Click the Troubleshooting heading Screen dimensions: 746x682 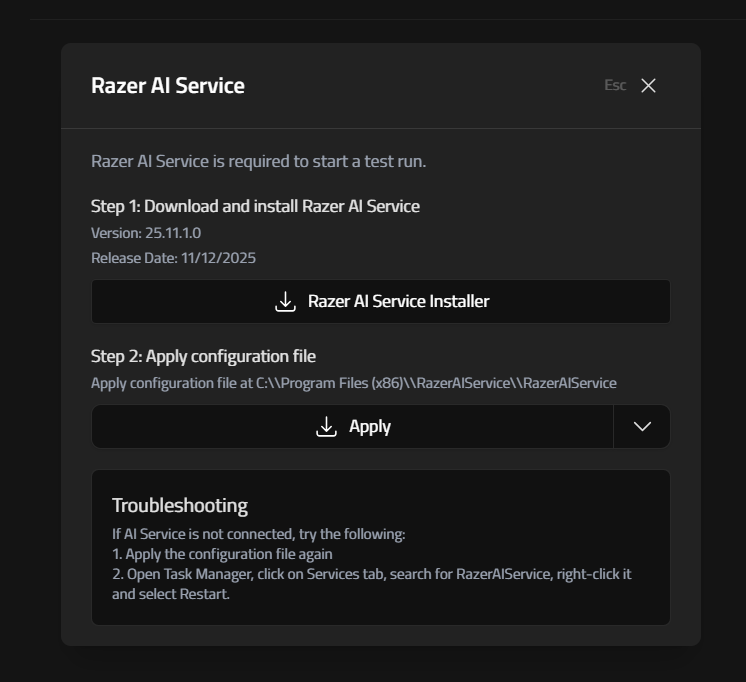coord(180,505)
